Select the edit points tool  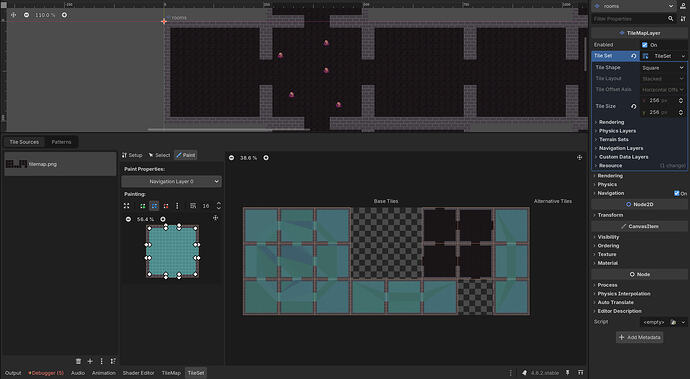(x=154, y=206)
